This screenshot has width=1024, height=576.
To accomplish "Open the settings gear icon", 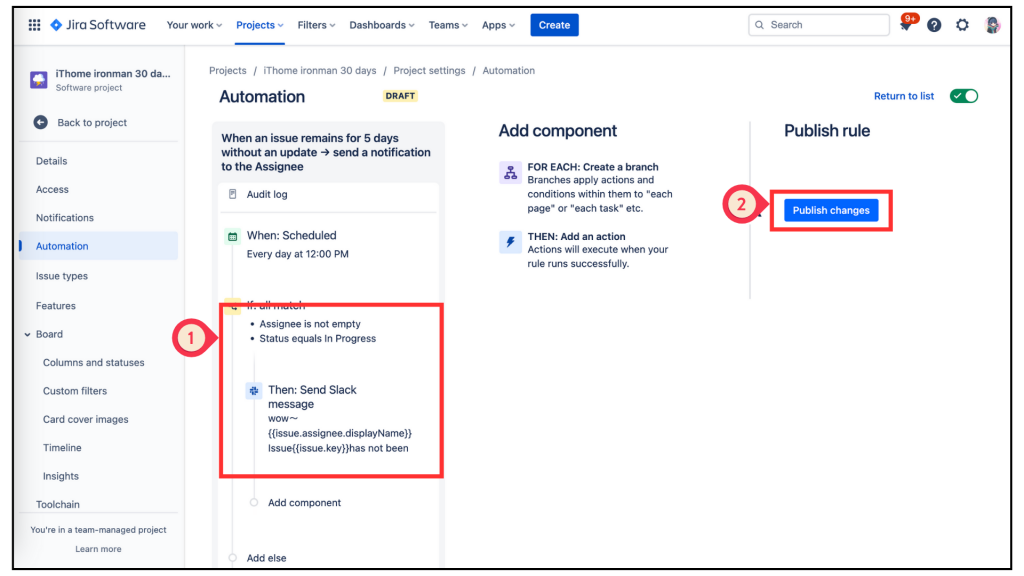I will [963, 25].
